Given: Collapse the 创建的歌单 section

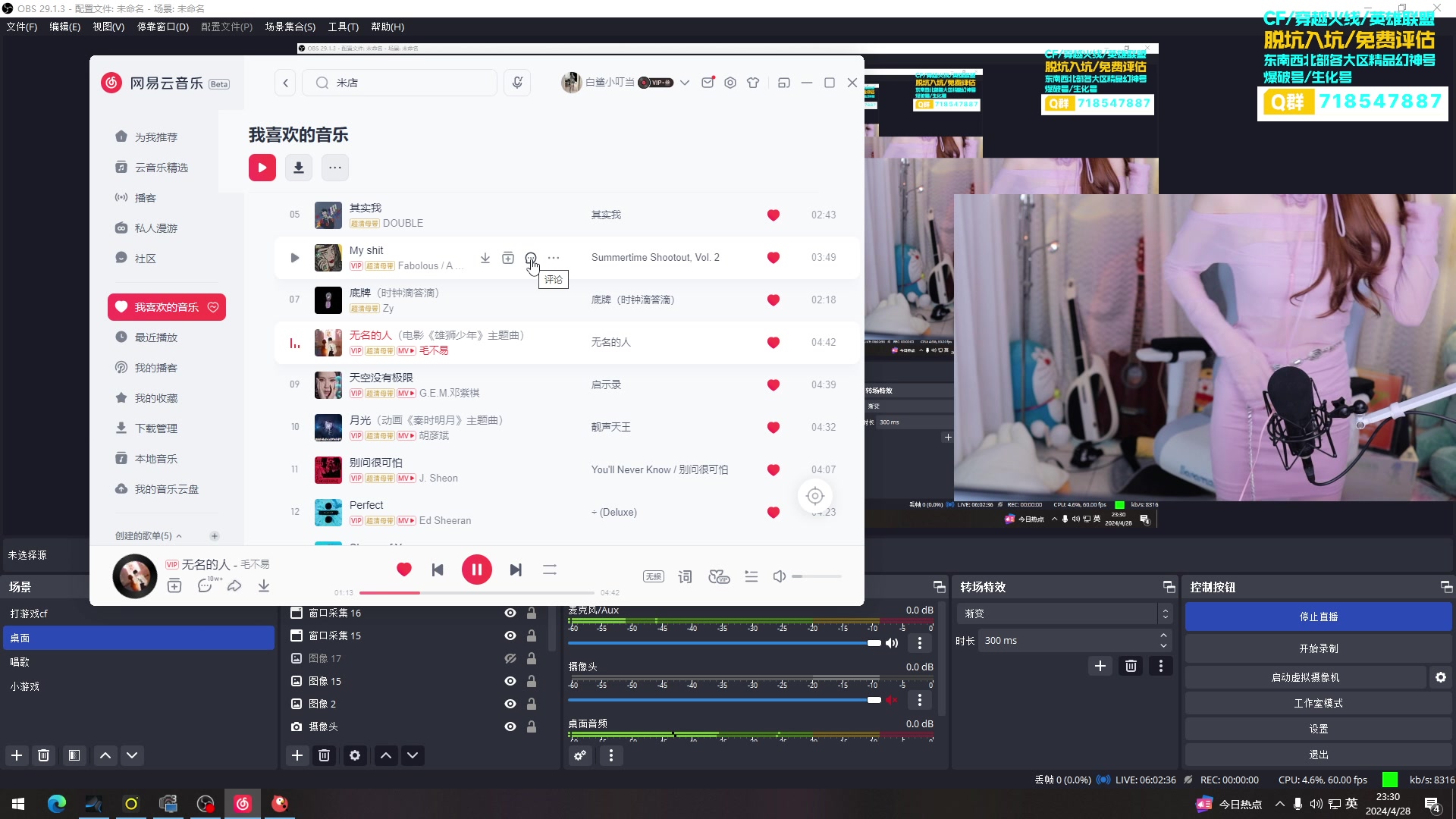Looking at the screenshot, I should coord(179,536).
